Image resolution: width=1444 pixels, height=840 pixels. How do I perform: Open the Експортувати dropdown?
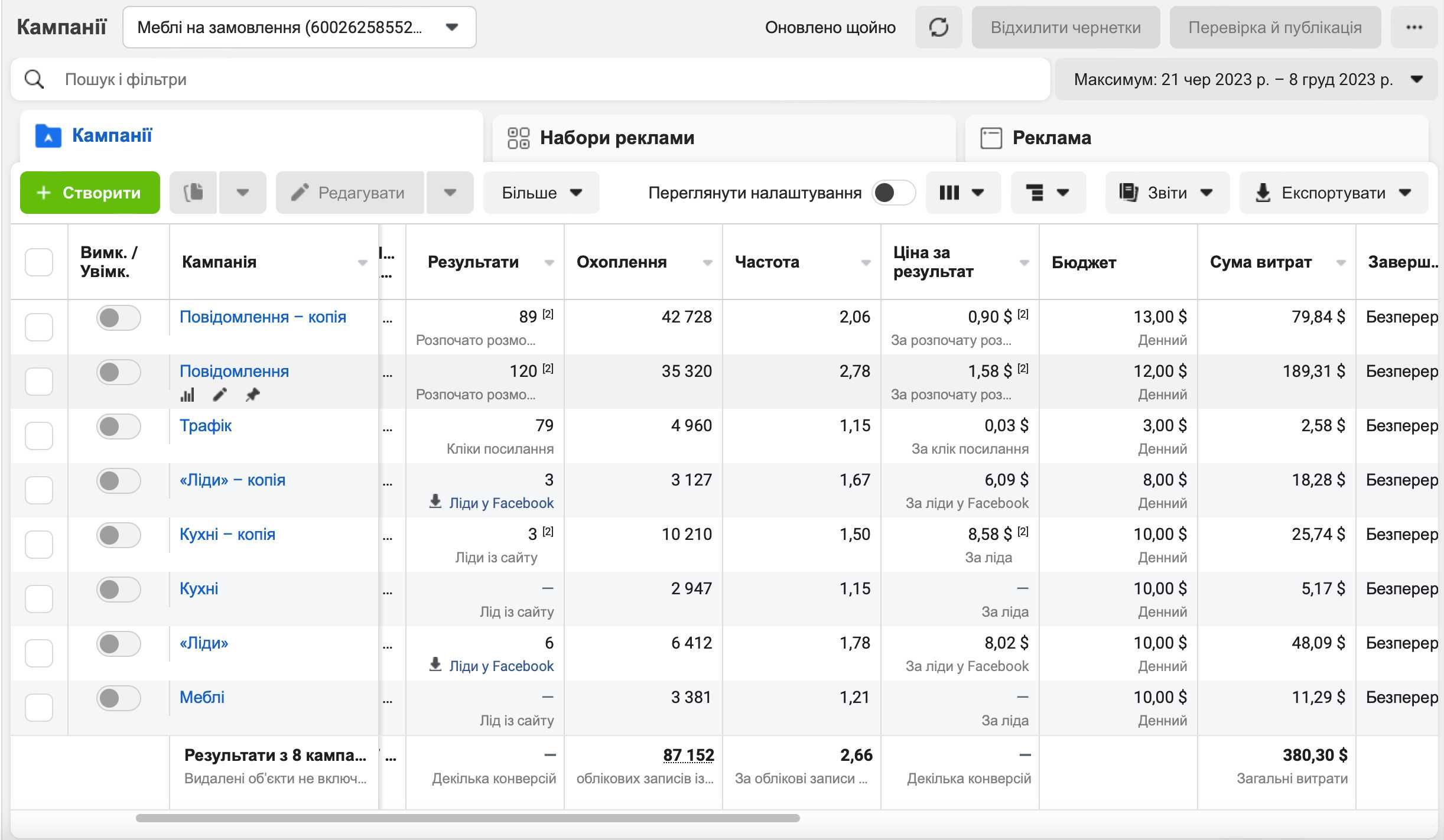[1334, 193]
